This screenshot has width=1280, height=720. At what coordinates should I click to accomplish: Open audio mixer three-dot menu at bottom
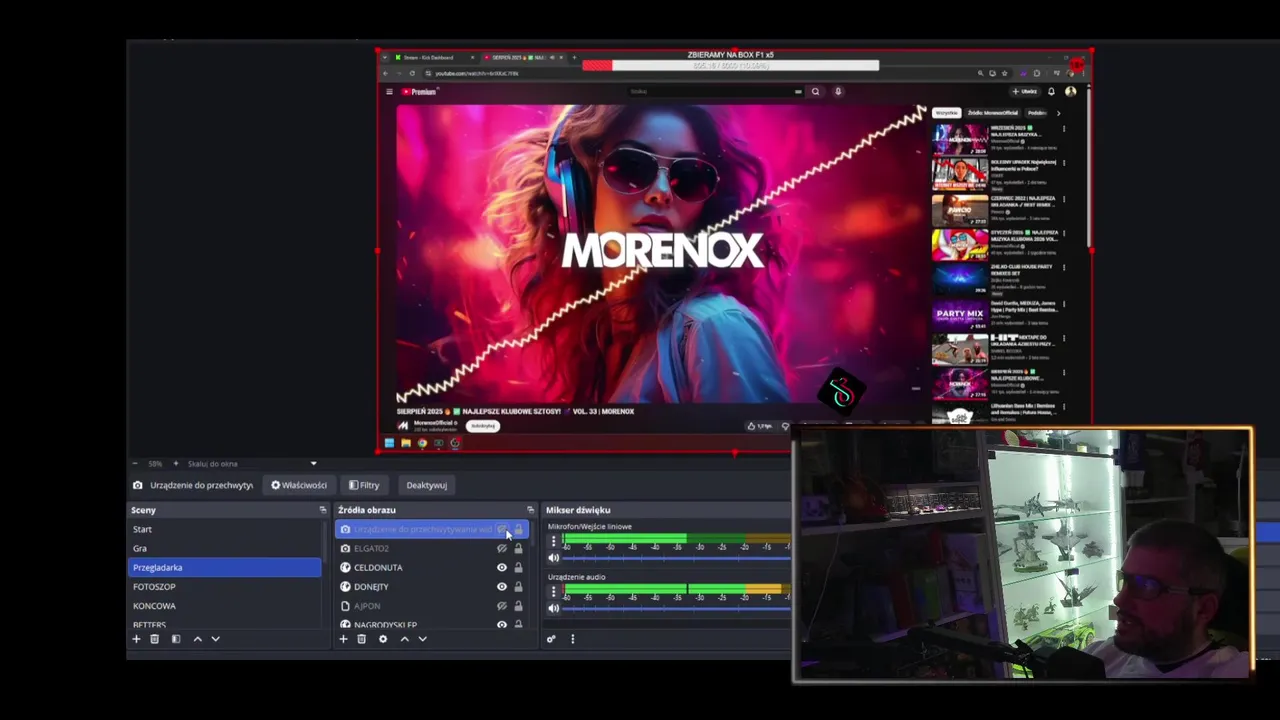[x=573, y=639]
